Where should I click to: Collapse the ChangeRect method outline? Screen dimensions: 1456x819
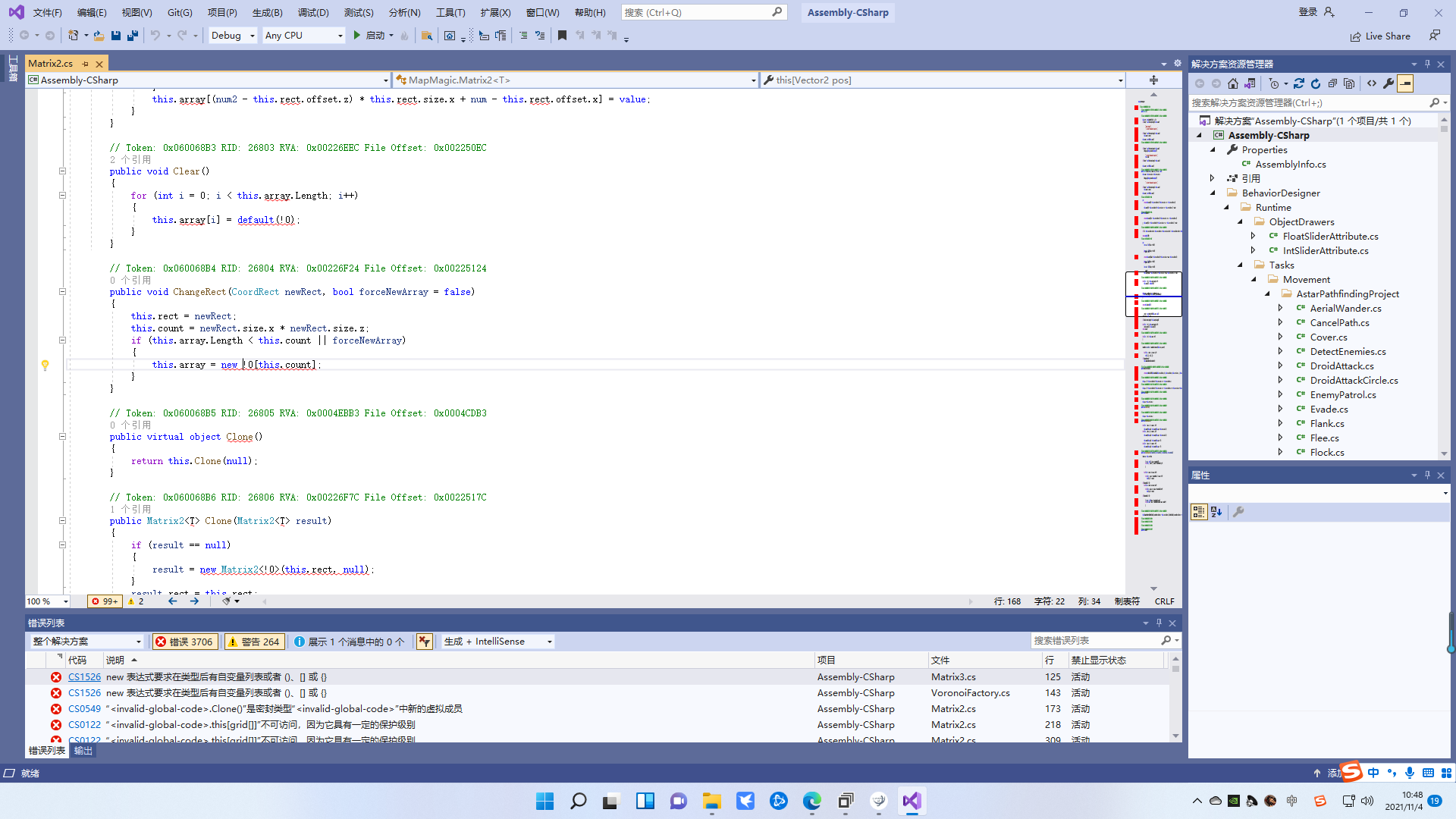coord(62,292)
